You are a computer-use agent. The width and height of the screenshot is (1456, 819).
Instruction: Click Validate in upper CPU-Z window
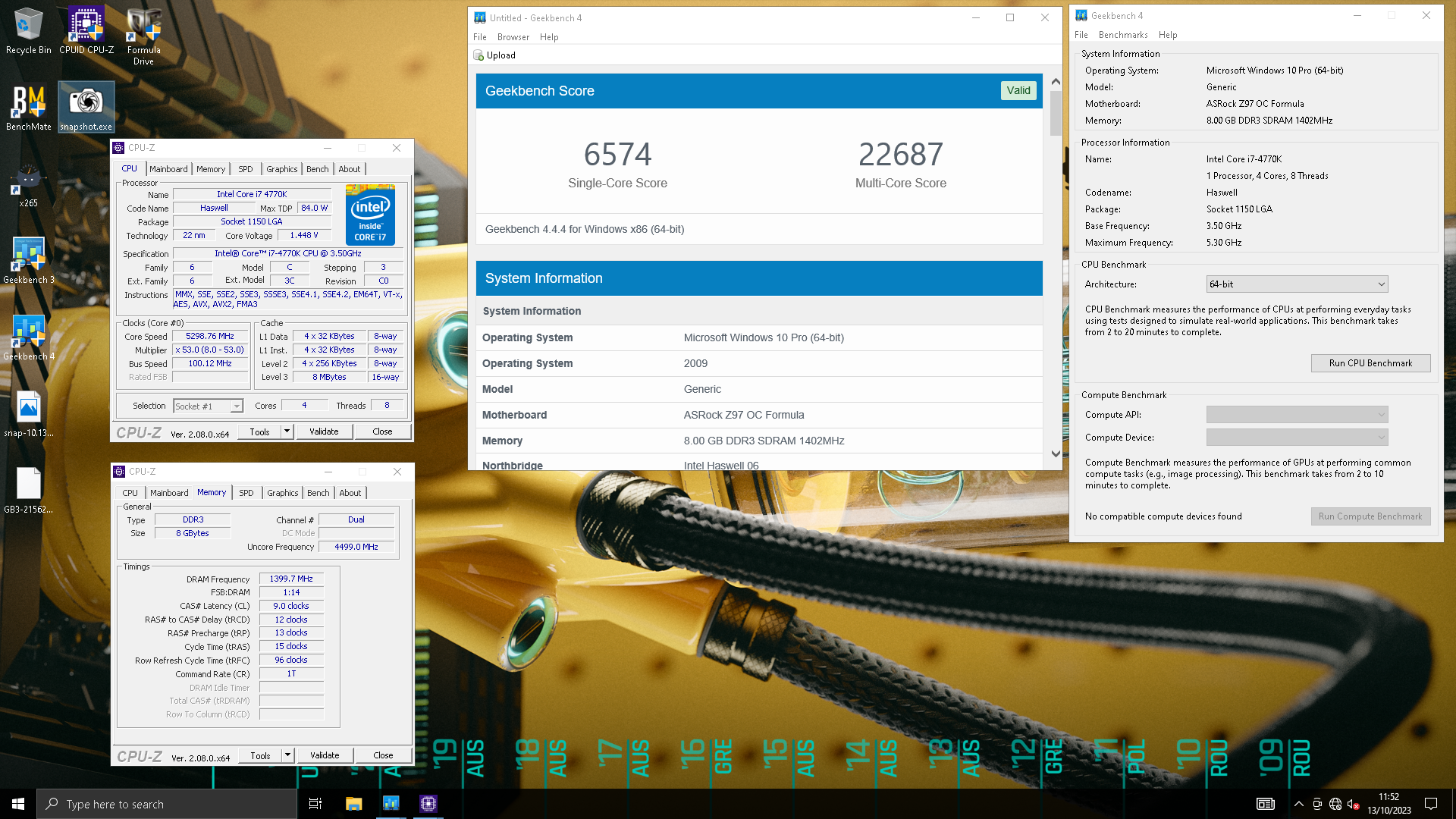point(324,431)
